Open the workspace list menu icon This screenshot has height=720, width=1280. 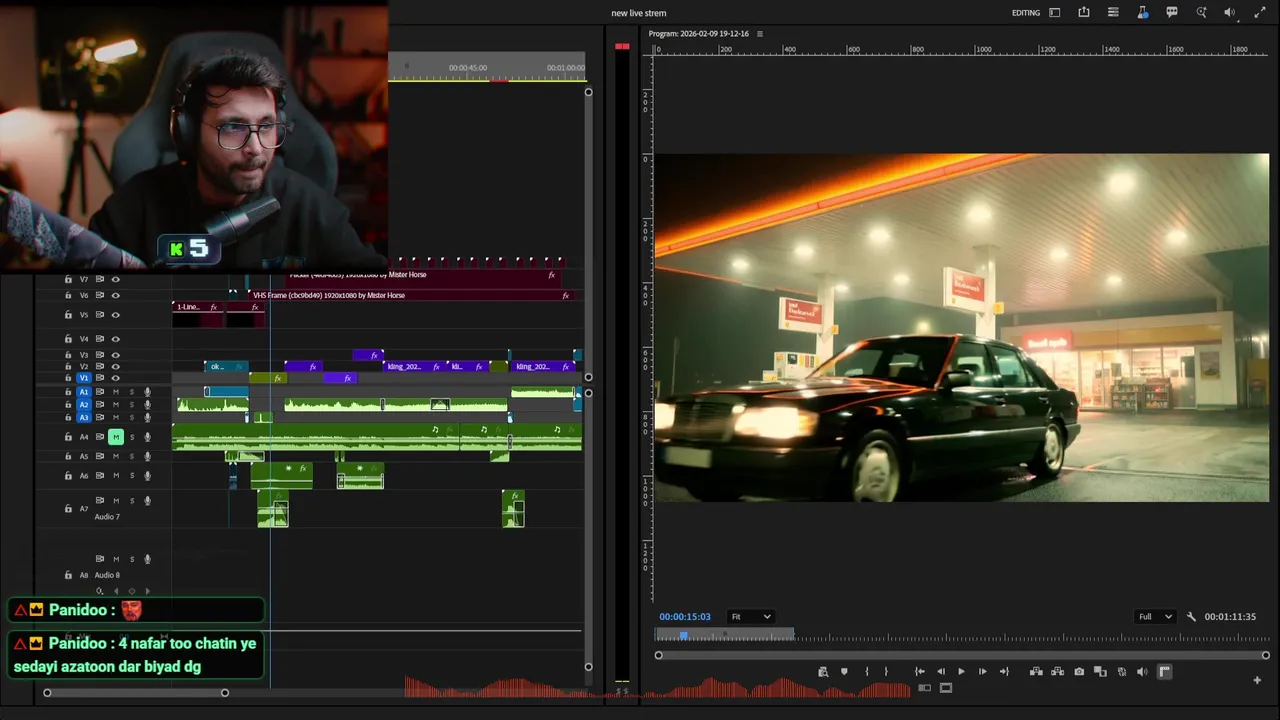(1113, 13)
